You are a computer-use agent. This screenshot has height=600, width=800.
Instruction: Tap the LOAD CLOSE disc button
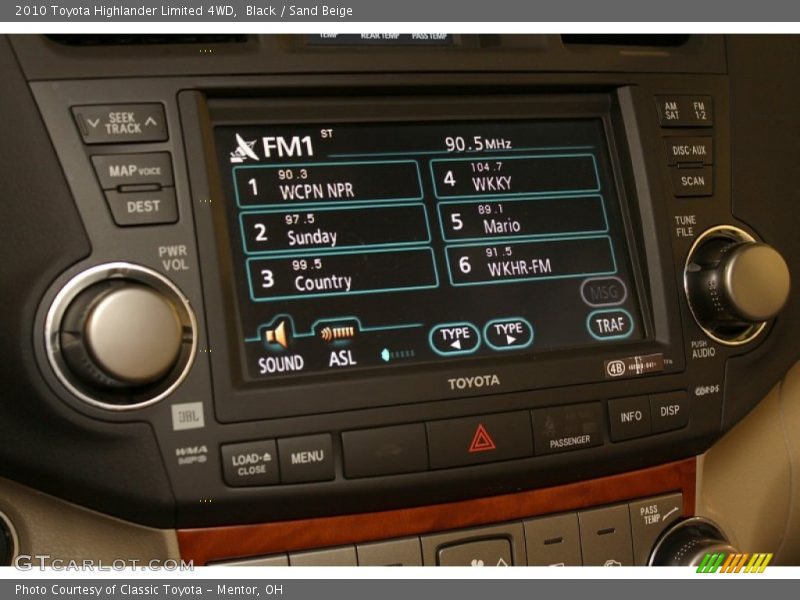click(x=251, y=463)
